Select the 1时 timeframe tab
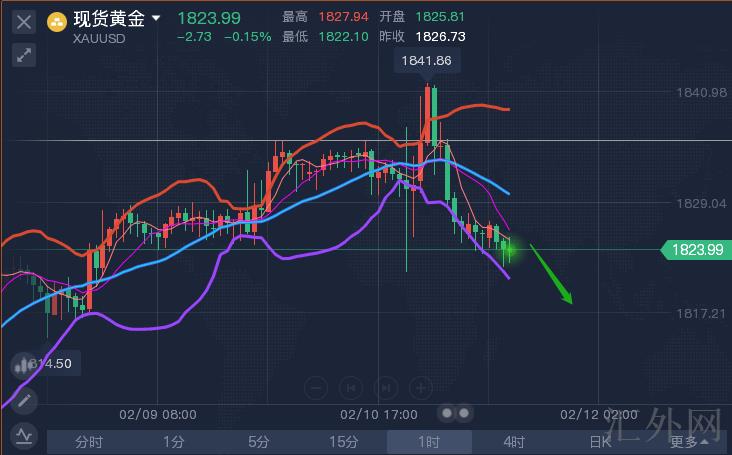 [x=429, y=442]
